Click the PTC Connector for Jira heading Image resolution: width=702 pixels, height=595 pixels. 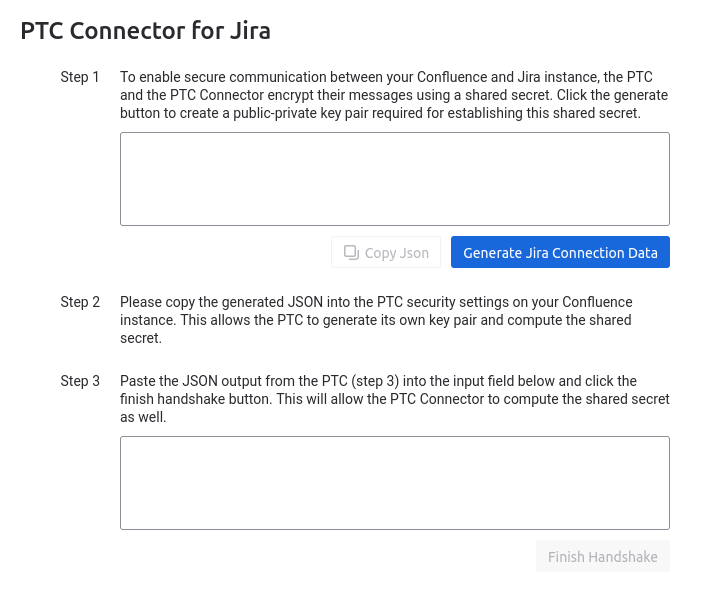146,30
